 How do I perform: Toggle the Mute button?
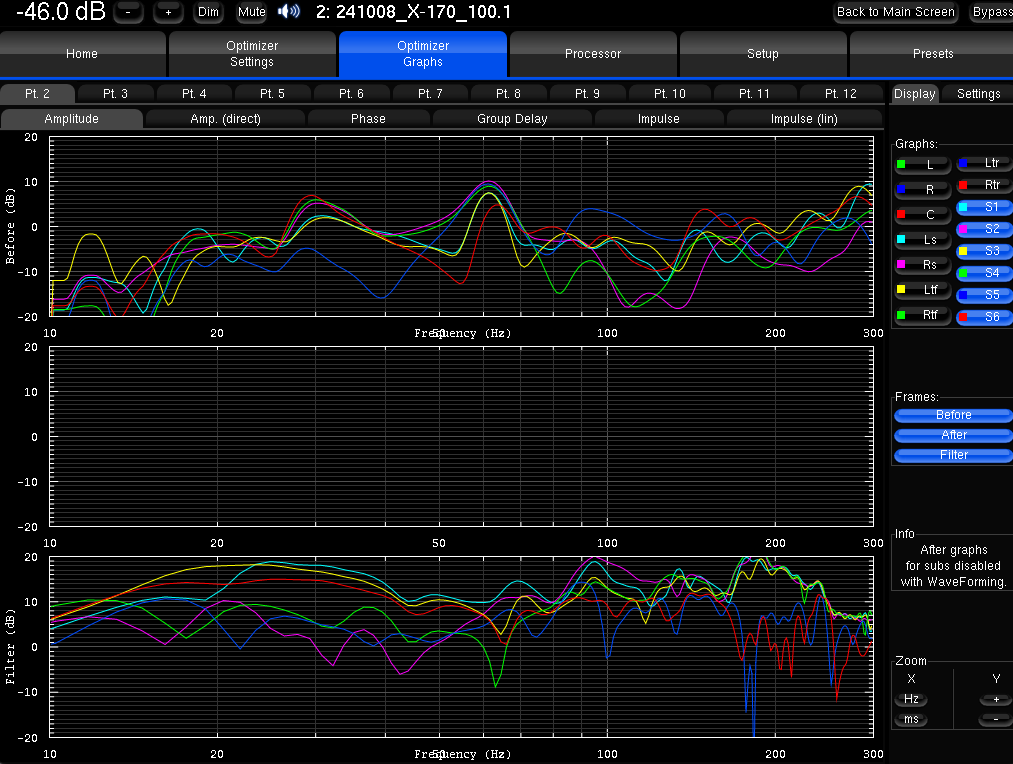click(x=251, y=12)
